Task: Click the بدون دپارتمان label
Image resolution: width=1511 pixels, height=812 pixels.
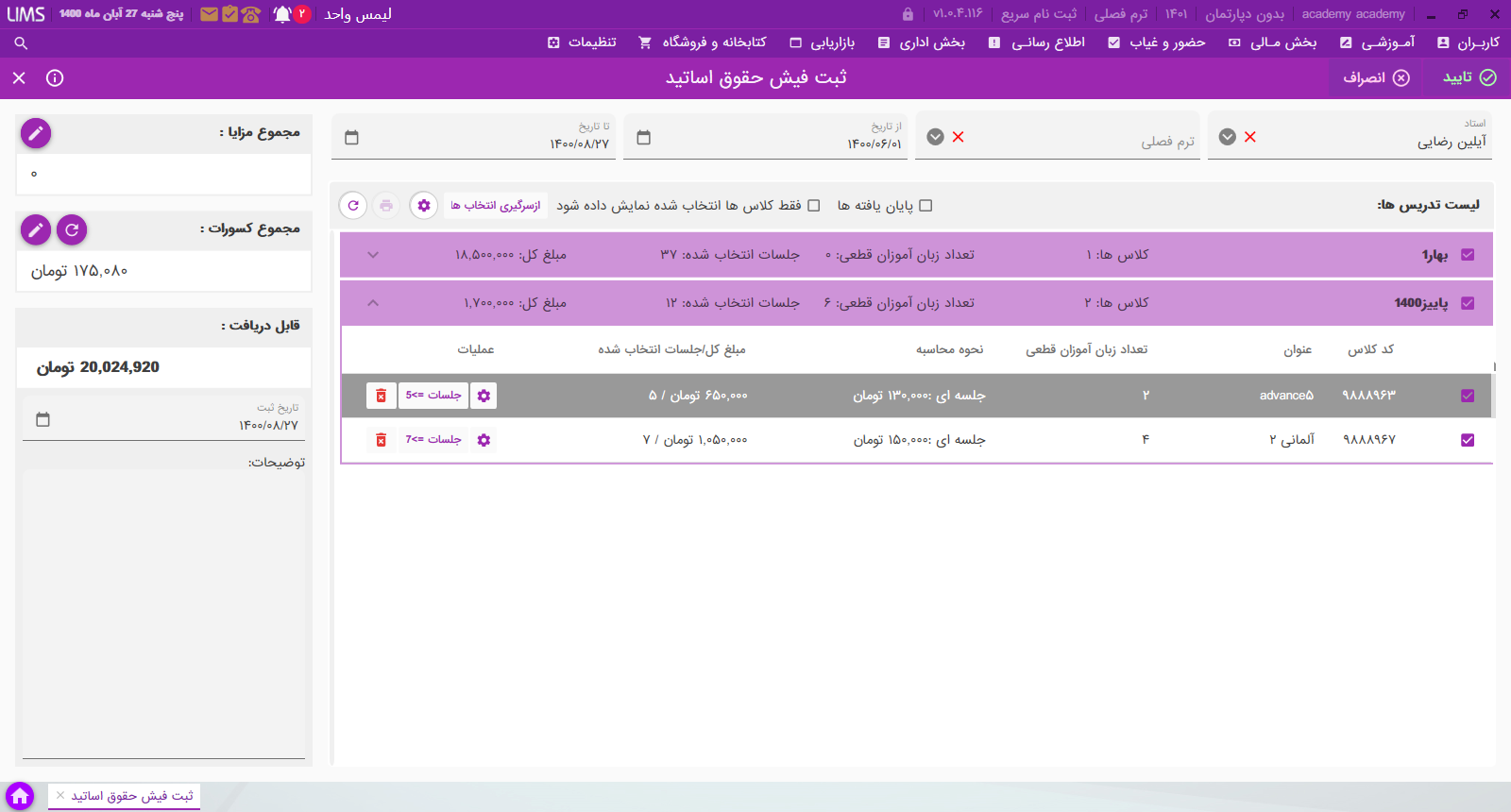Action: click(x=1245, y=14)
